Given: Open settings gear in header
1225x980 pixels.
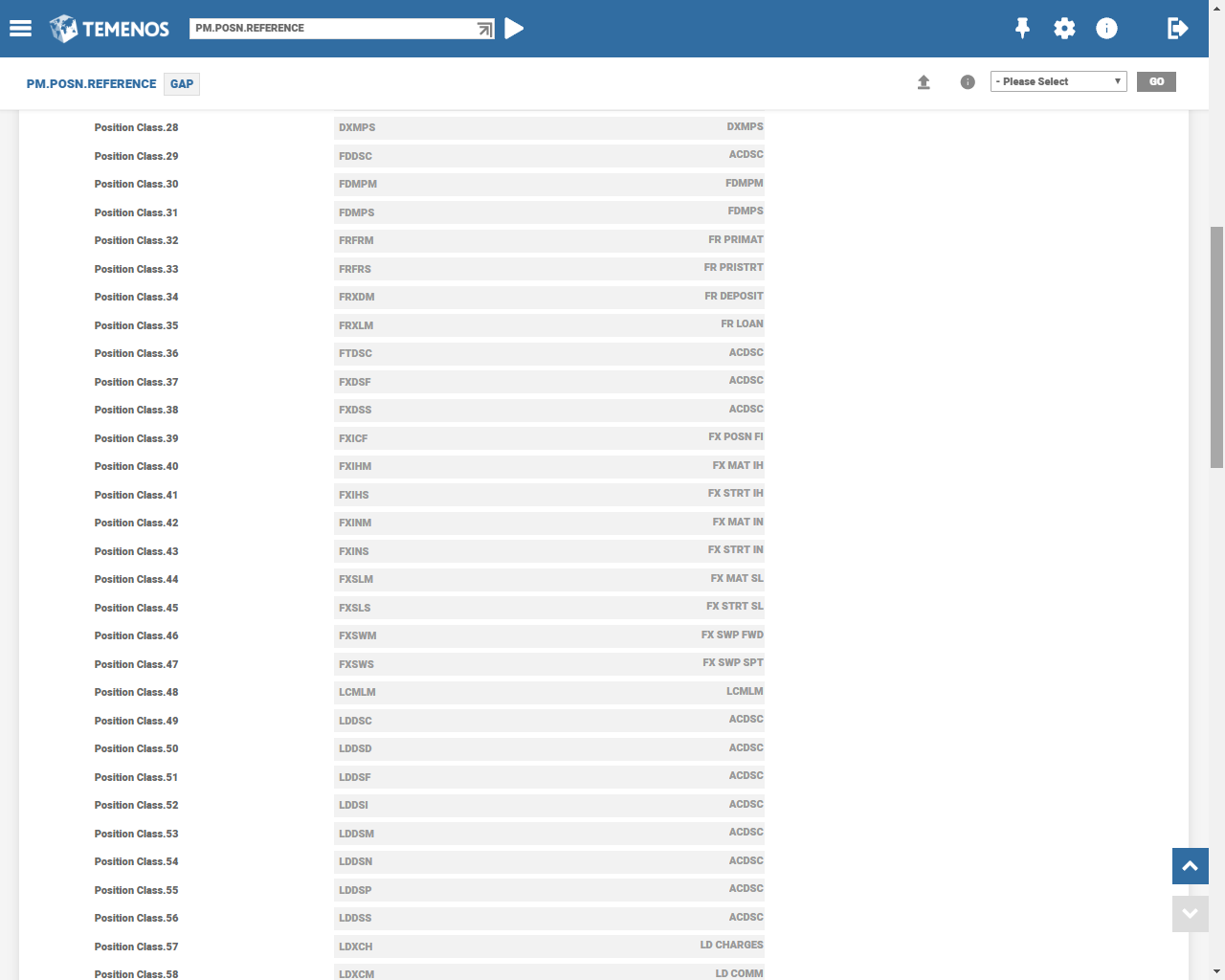Looking at the screenshot, I should tap(1064, 29).
